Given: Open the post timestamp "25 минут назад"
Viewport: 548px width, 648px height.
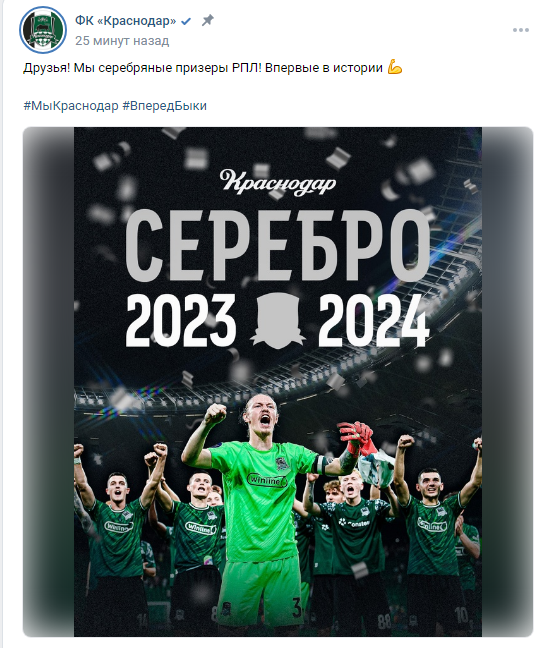Looking at the screenshot, I should (x=122, y=41).
